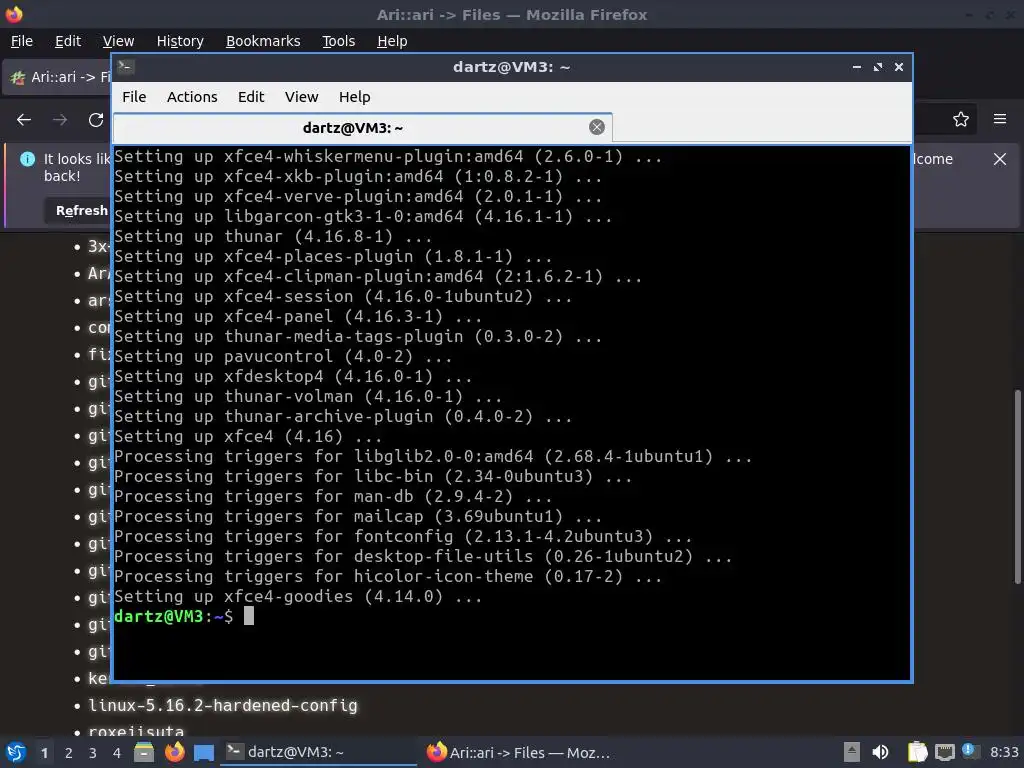
Task: Click the info icon in Firefox notification
Action: (27, 159)
